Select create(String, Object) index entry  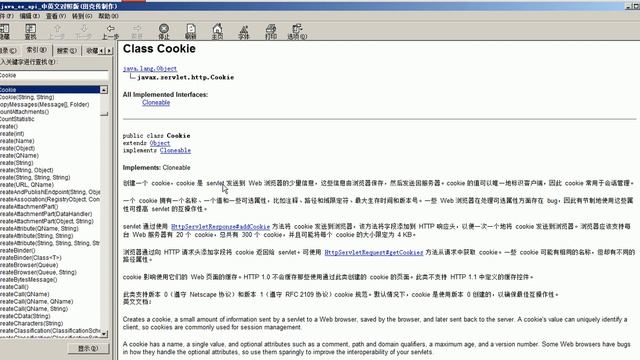coord(27,170)
